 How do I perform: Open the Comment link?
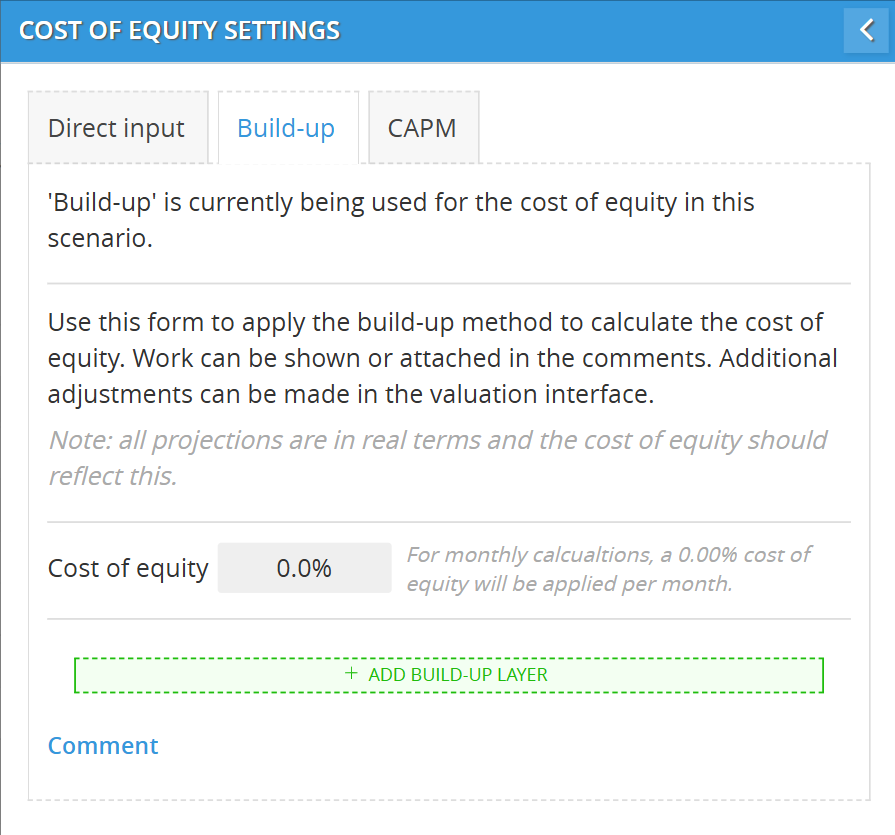coord(103,746)
